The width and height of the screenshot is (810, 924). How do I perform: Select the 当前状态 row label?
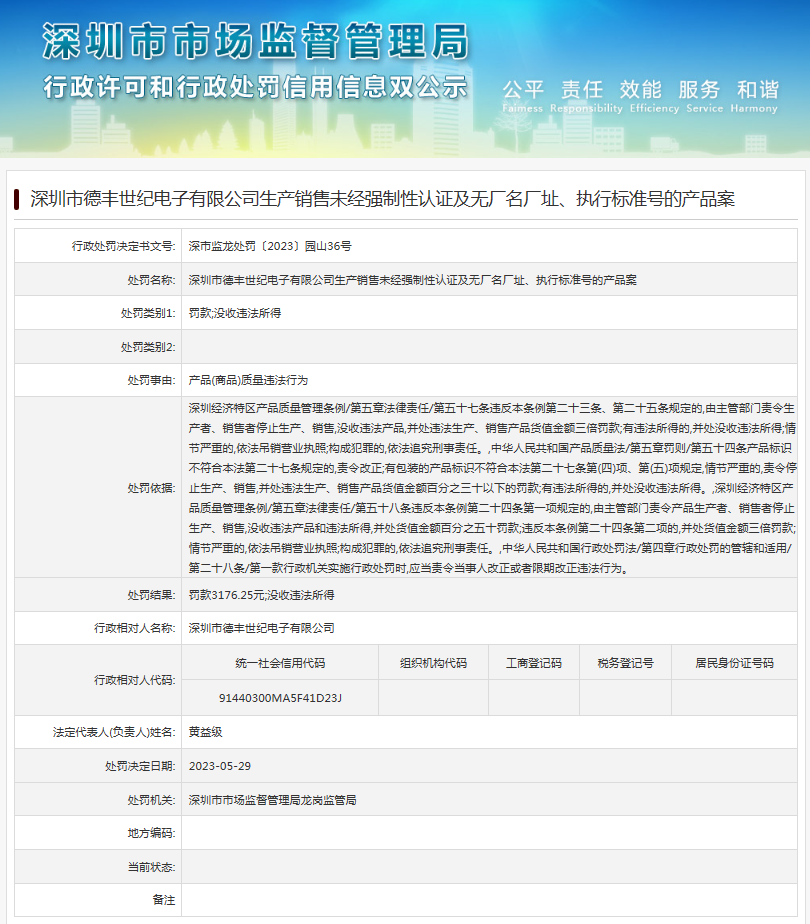pos(151,867)
